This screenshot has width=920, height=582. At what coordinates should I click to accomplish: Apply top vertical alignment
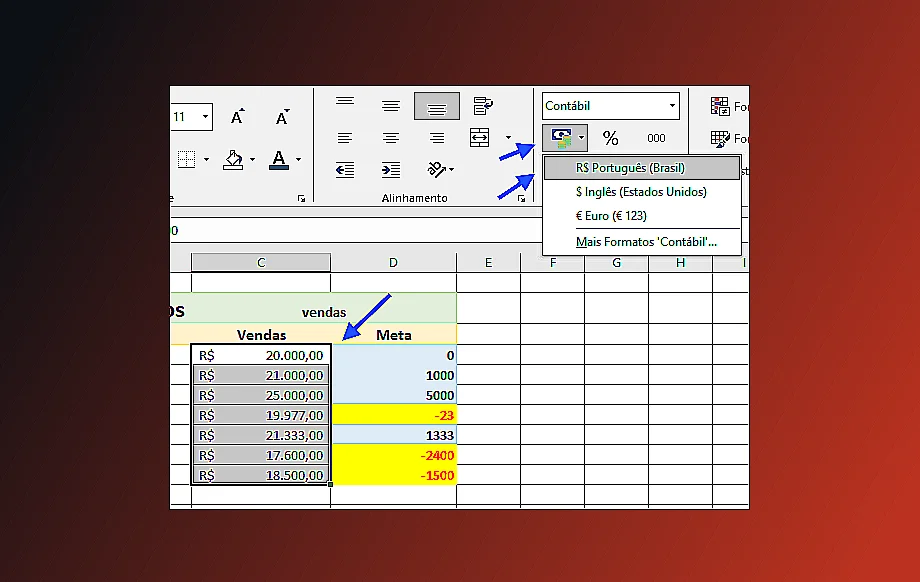[x=345, y=103]
